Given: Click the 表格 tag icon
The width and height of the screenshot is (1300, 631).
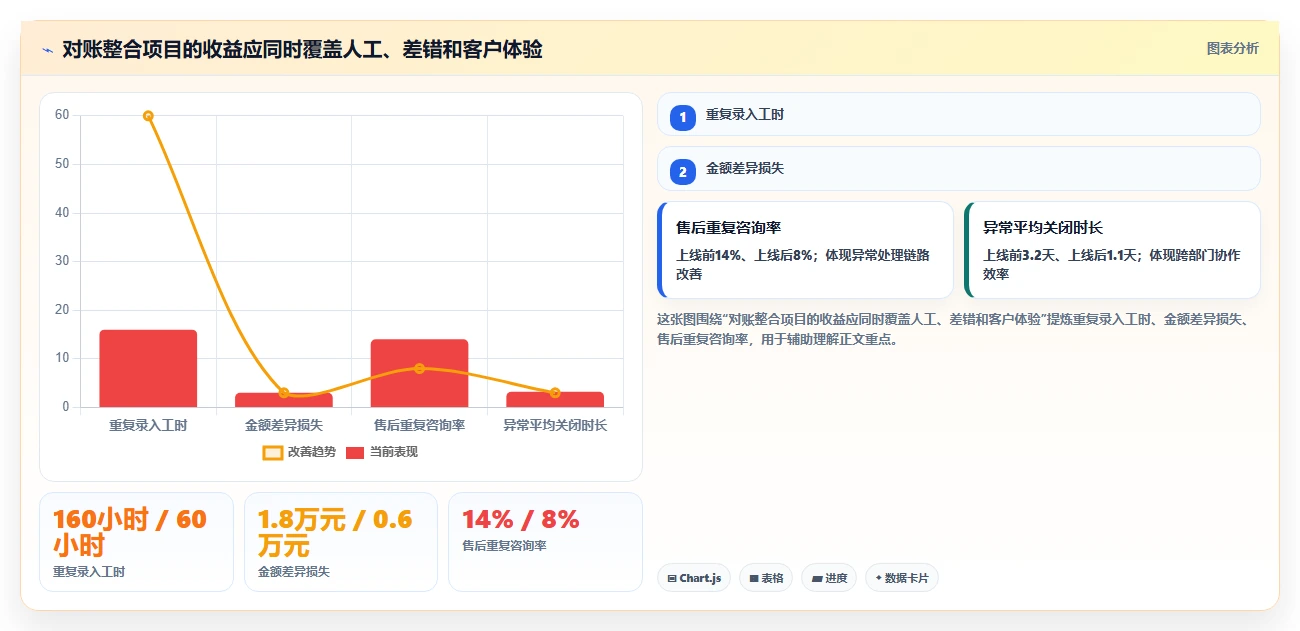Looking at the screenshot, I should (x=754, y=578).
